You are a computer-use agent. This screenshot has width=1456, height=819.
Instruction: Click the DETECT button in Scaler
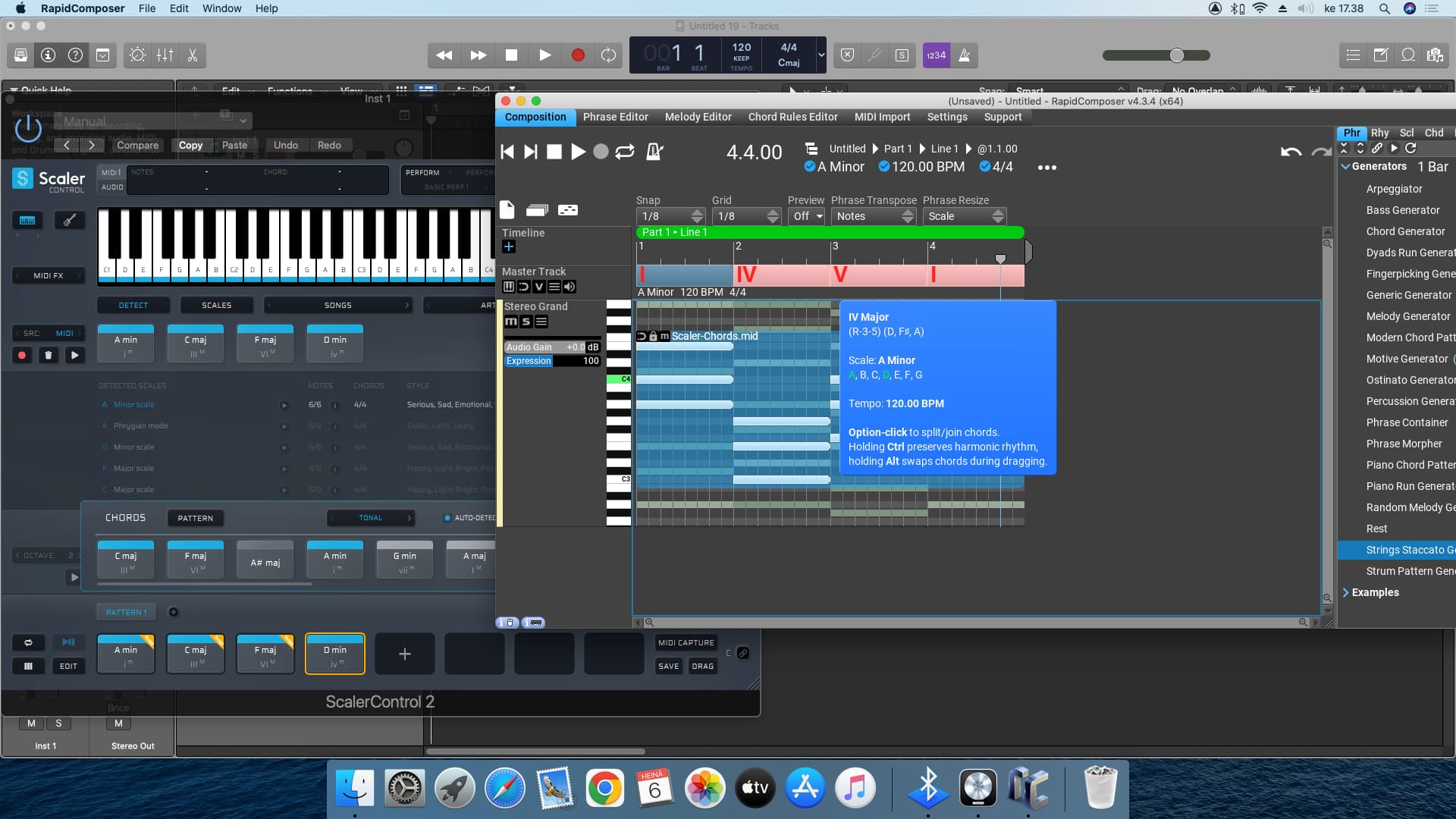133,305
